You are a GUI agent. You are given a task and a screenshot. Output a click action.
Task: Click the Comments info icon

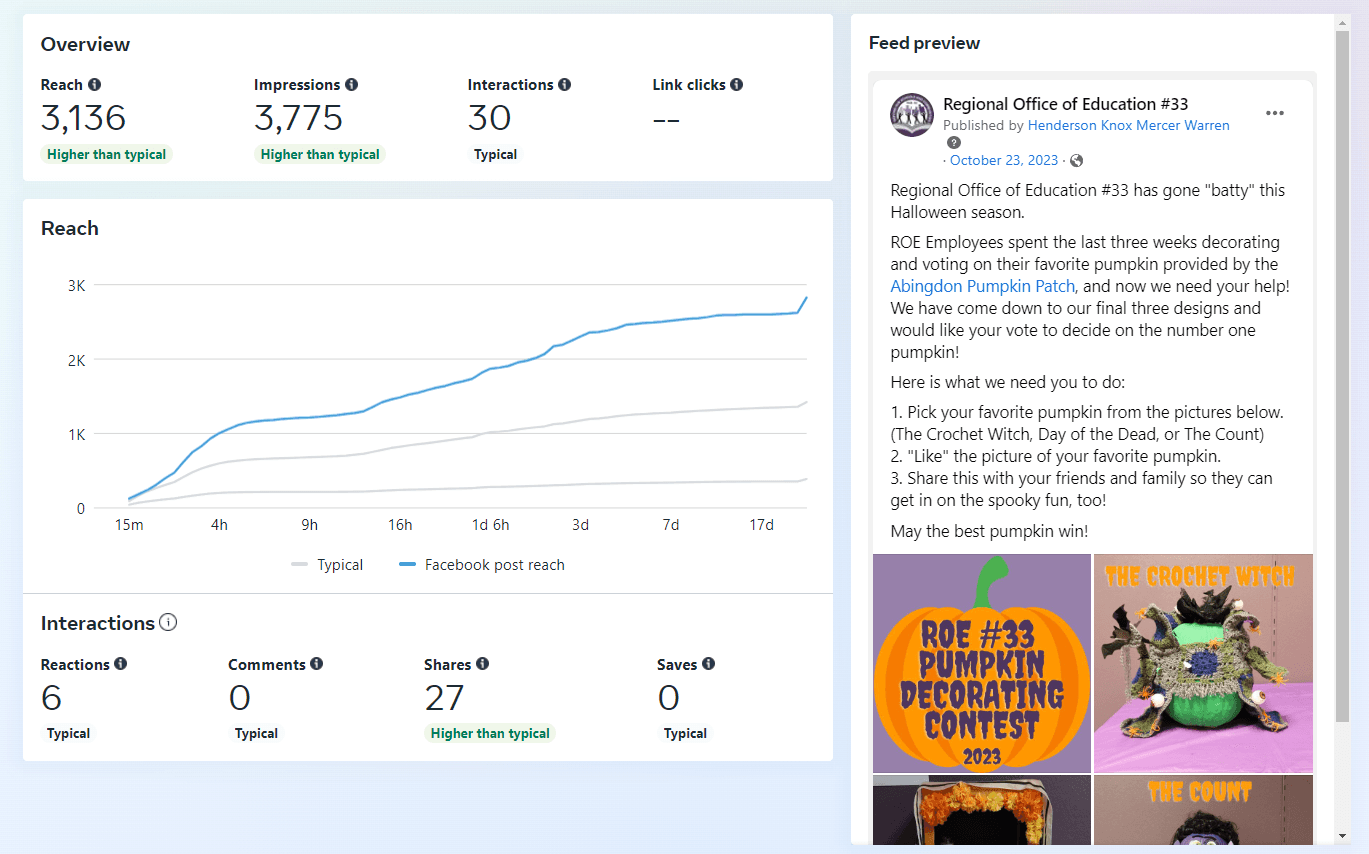coord(317,664)
